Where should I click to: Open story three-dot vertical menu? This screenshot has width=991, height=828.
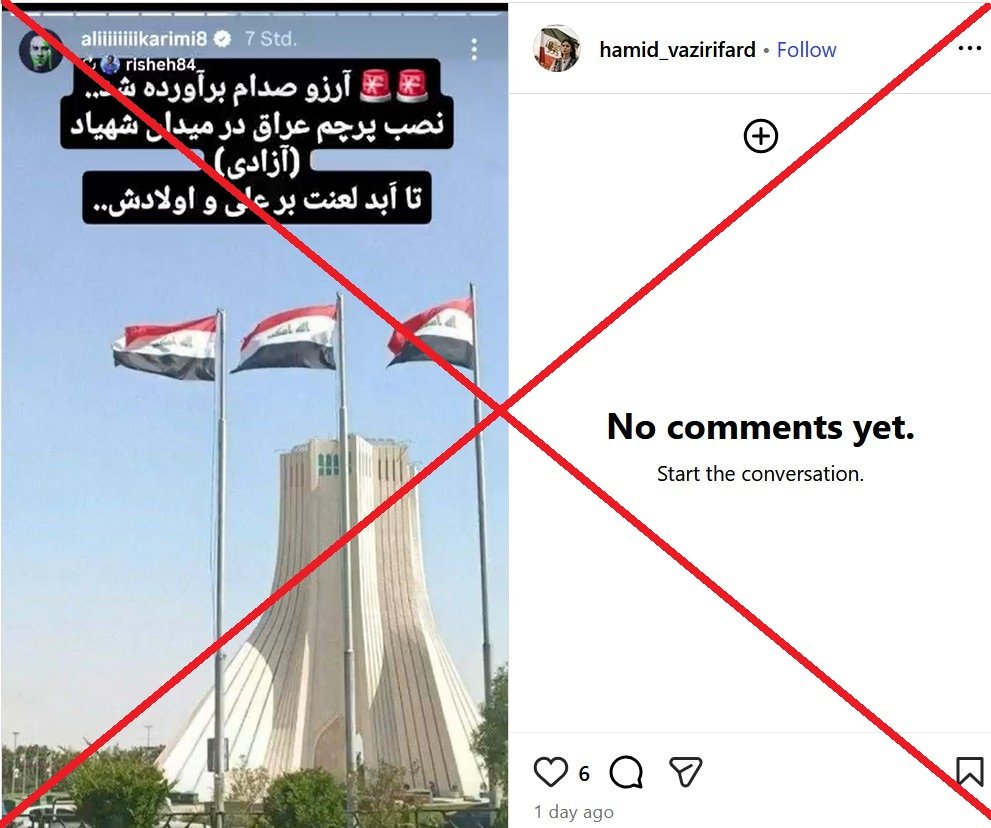coord(474,49)
